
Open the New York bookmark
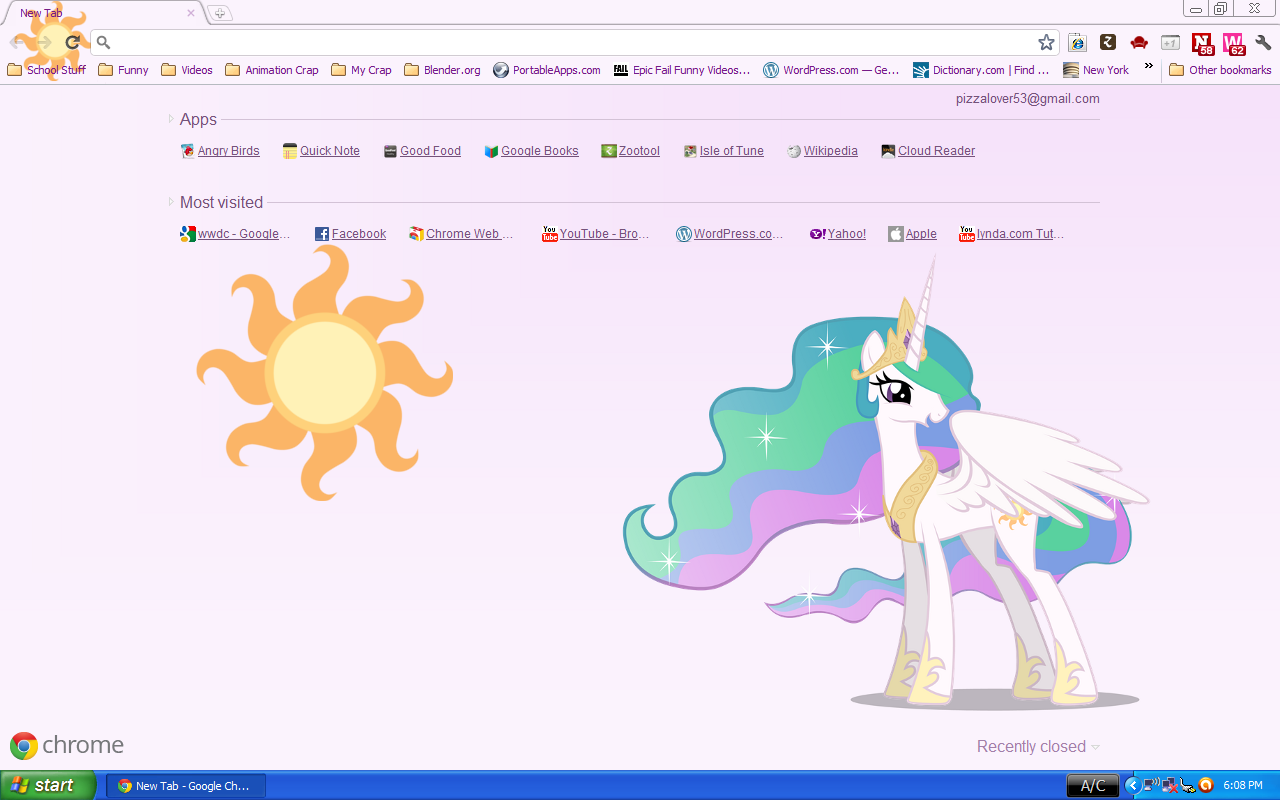tap(1096, 70)
